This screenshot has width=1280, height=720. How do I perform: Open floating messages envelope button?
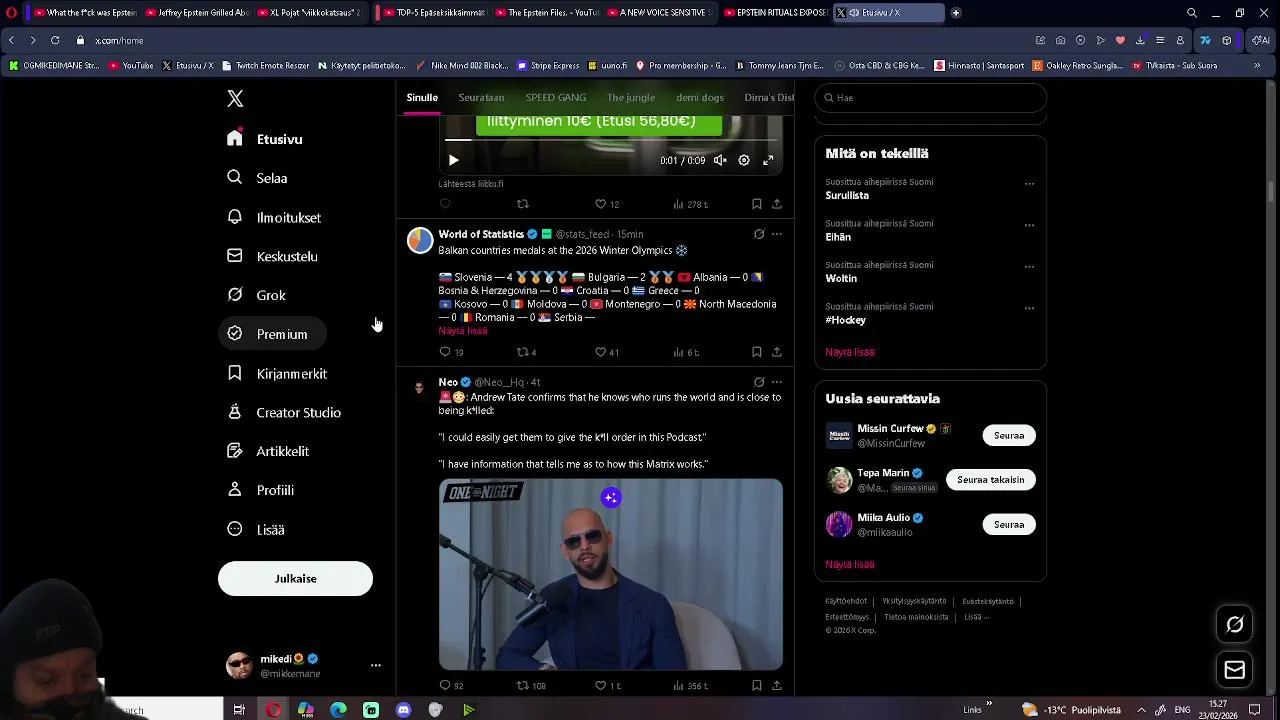(1235, 670)
